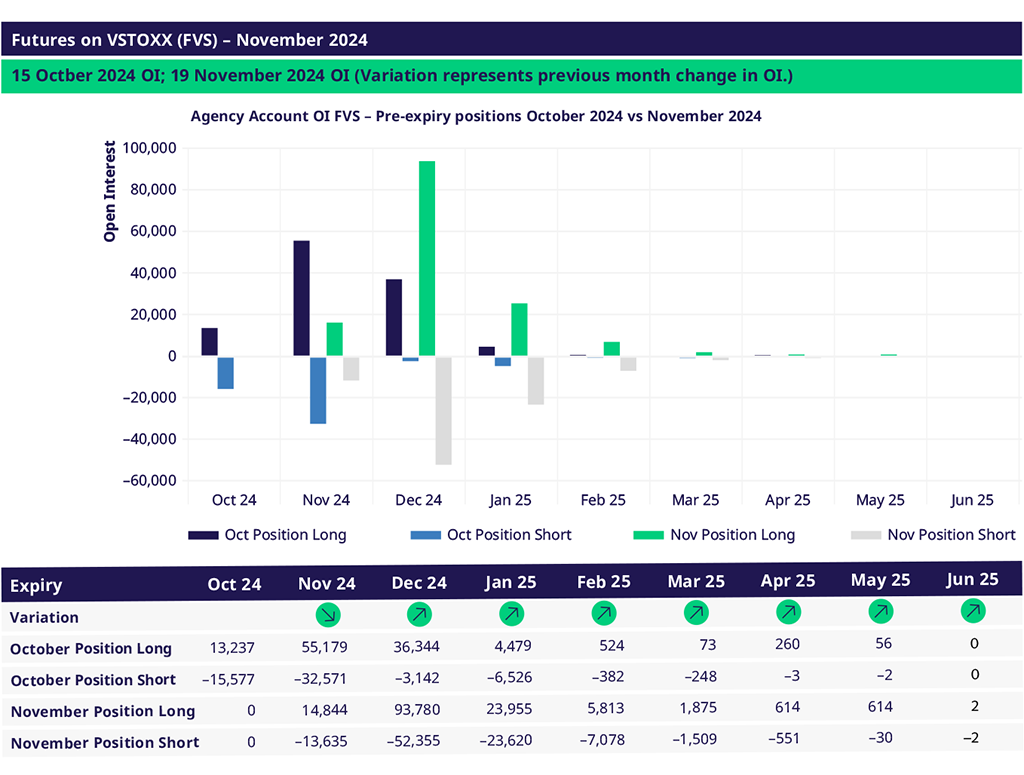
Task: Click the November Position Long row label
Action: point(102,712)
